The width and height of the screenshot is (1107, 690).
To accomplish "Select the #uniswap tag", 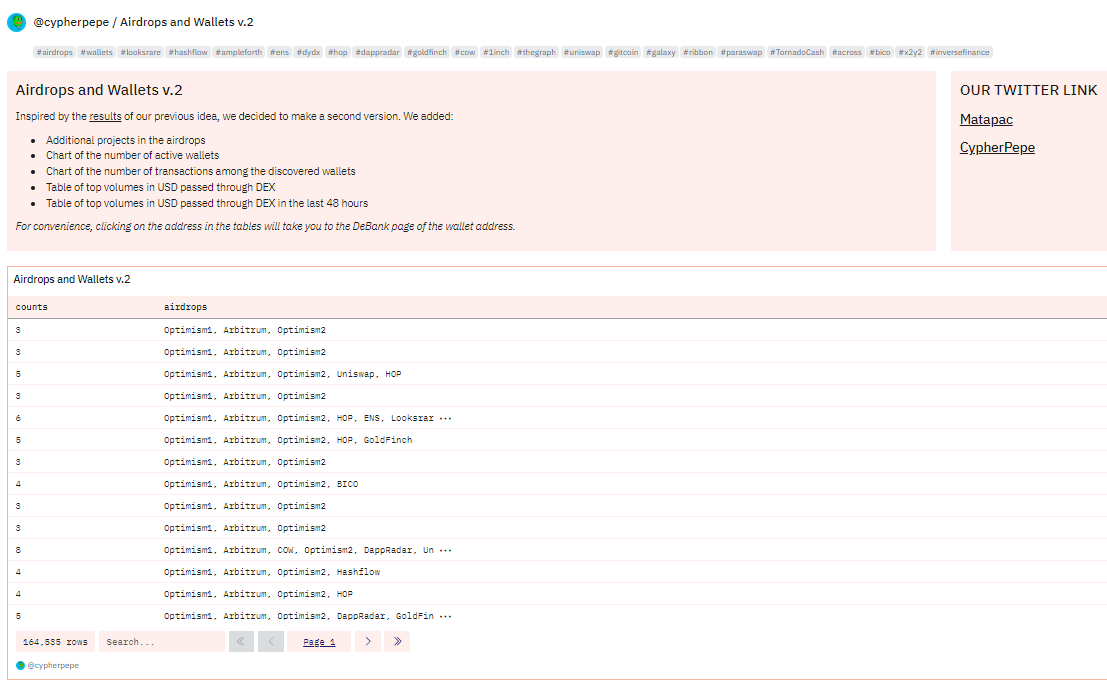I will pos(582,52).
